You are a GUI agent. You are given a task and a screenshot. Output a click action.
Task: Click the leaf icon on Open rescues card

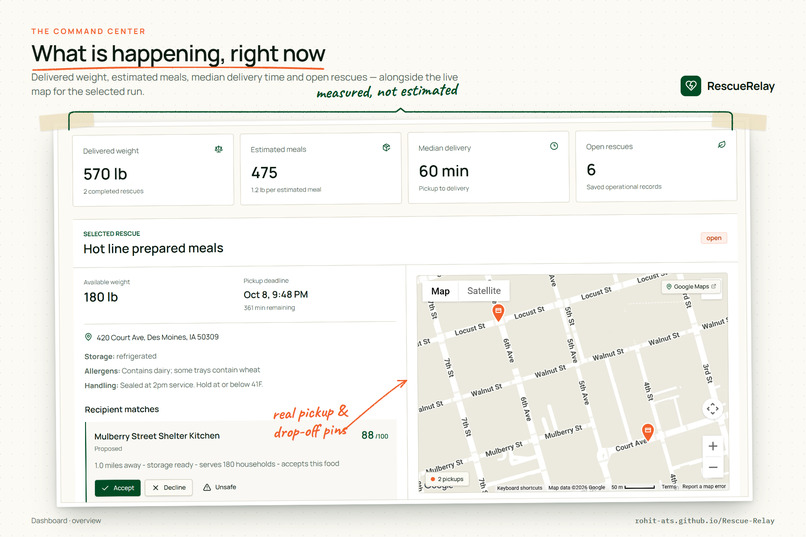pyautogui.click(x=722, y=145)
